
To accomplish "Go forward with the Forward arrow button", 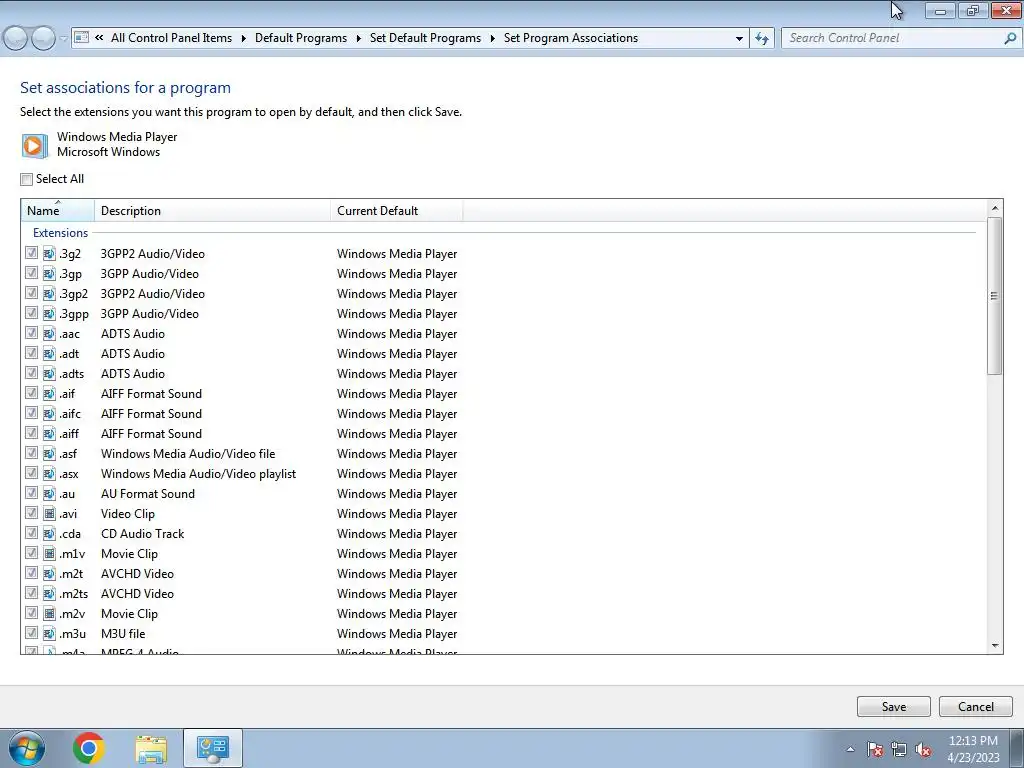I will click(x=43, y=39).
